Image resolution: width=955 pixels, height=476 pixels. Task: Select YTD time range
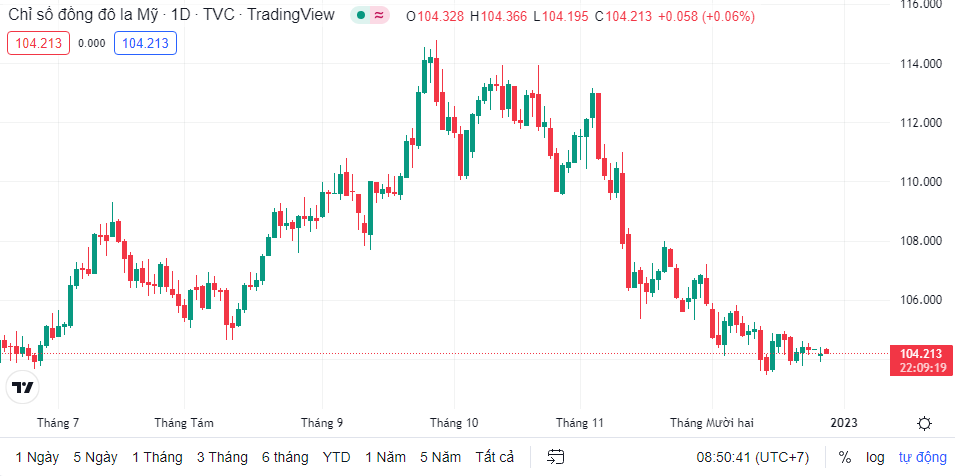point(337,457)
